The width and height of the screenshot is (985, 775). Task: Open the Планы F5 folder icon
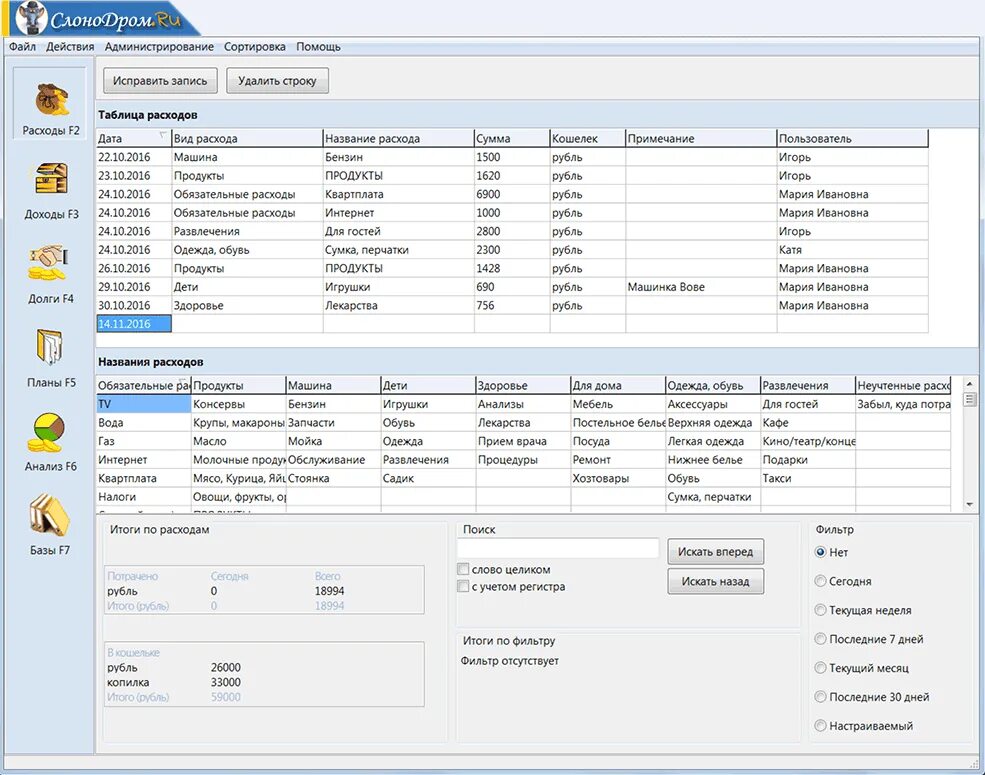[x=50, y=347]
